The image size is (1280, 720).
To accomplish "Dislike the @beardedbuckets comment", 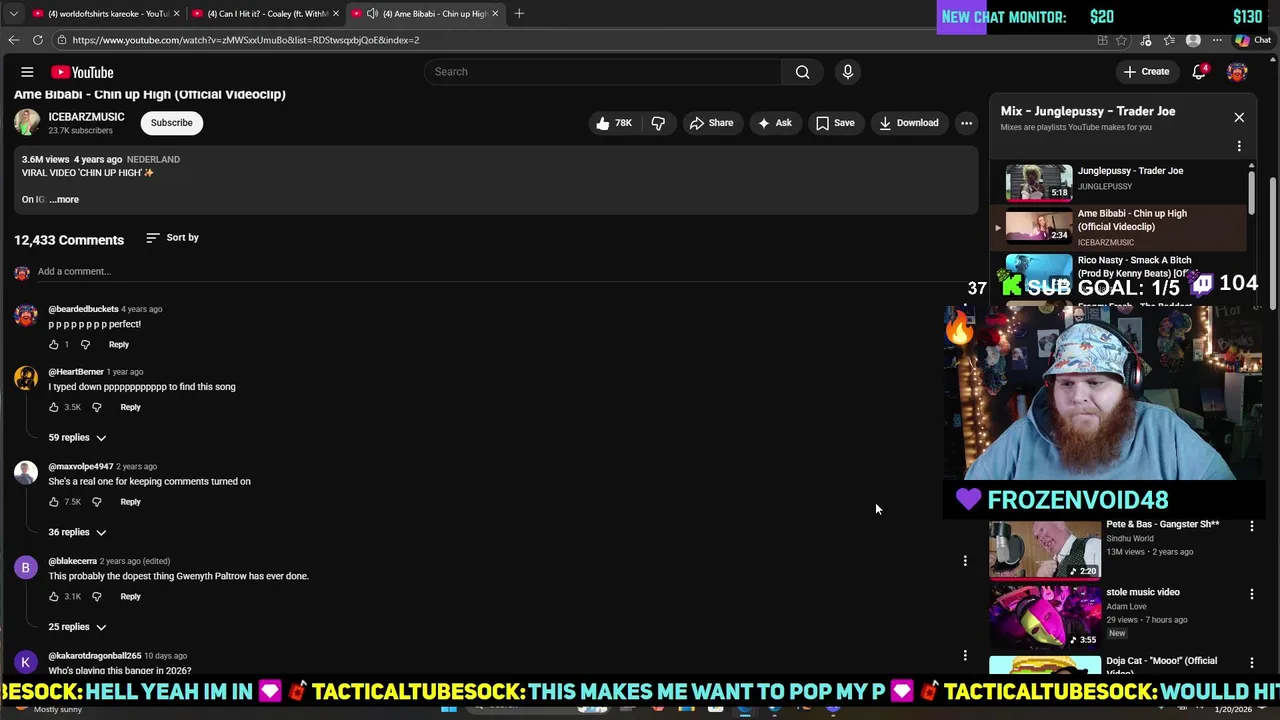I will pyautogui.click(x=85, y=345).
